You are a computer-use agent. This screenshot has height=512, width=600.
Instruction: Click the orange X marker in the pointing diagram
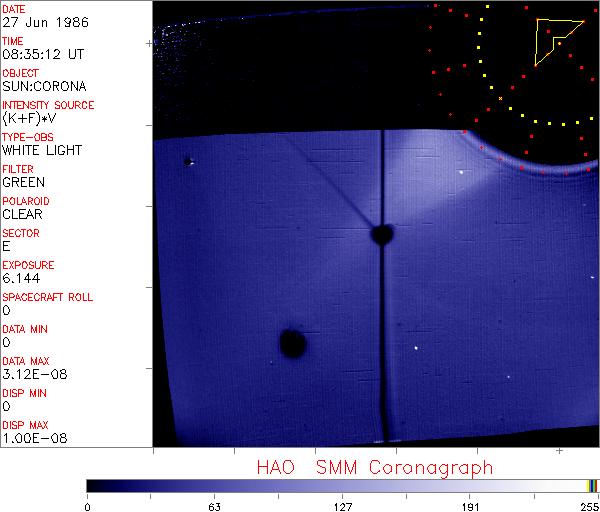tap(500, 99)
